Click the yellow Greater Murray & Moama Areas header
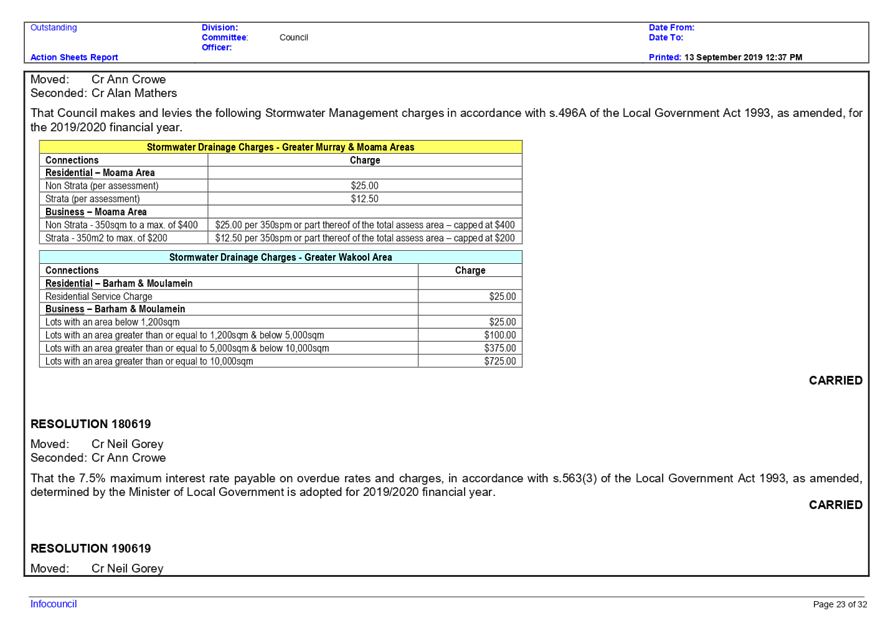Image resolution: width=893 pixels, height=626 pixels. [x=281, y=147]
